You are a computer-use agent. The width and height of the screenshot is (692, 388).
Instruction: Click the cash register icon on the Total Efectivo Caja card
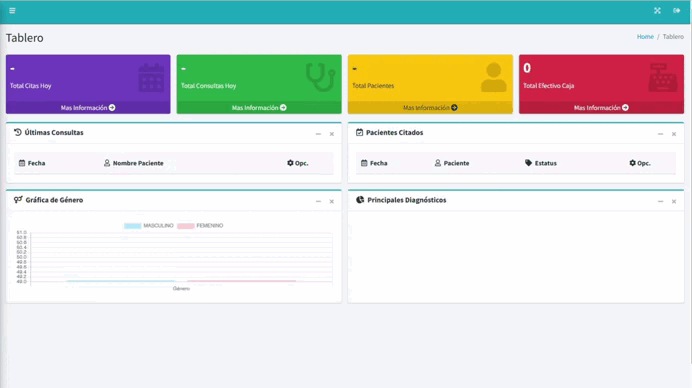click(663, 77)
